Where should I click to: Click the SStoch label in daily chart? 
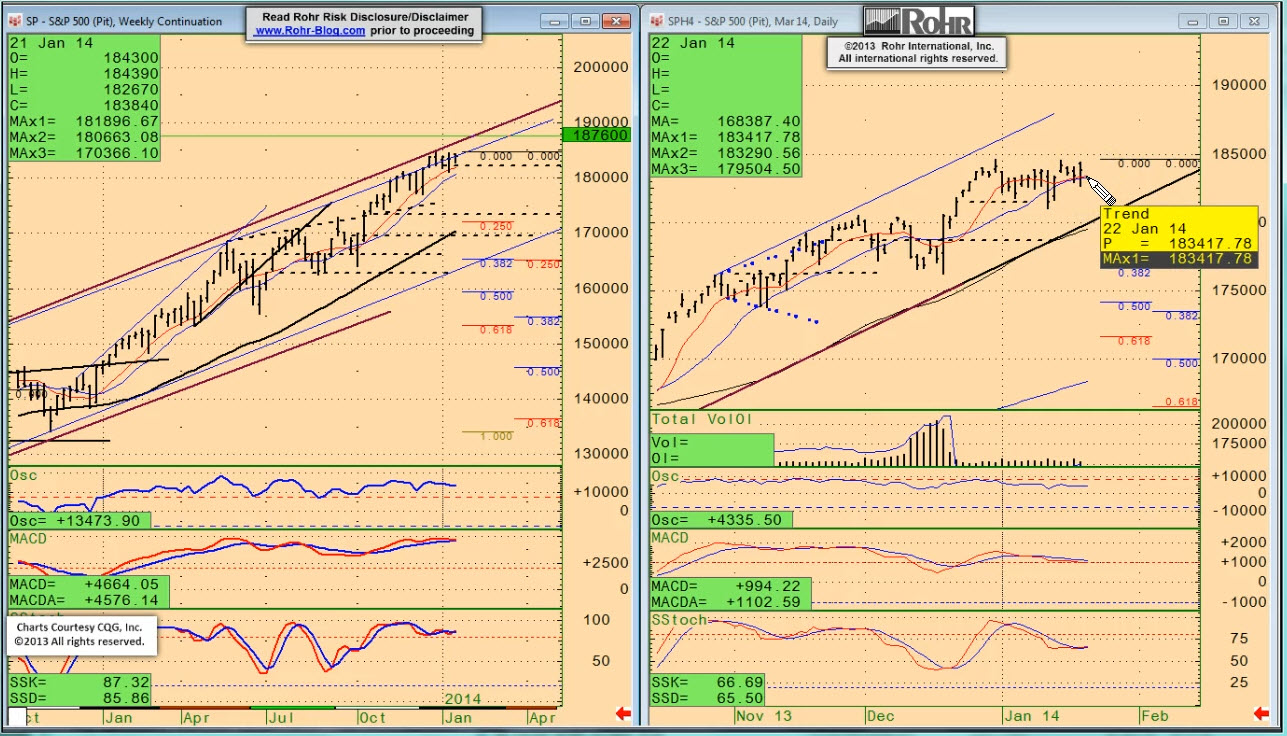coord(679,620)
